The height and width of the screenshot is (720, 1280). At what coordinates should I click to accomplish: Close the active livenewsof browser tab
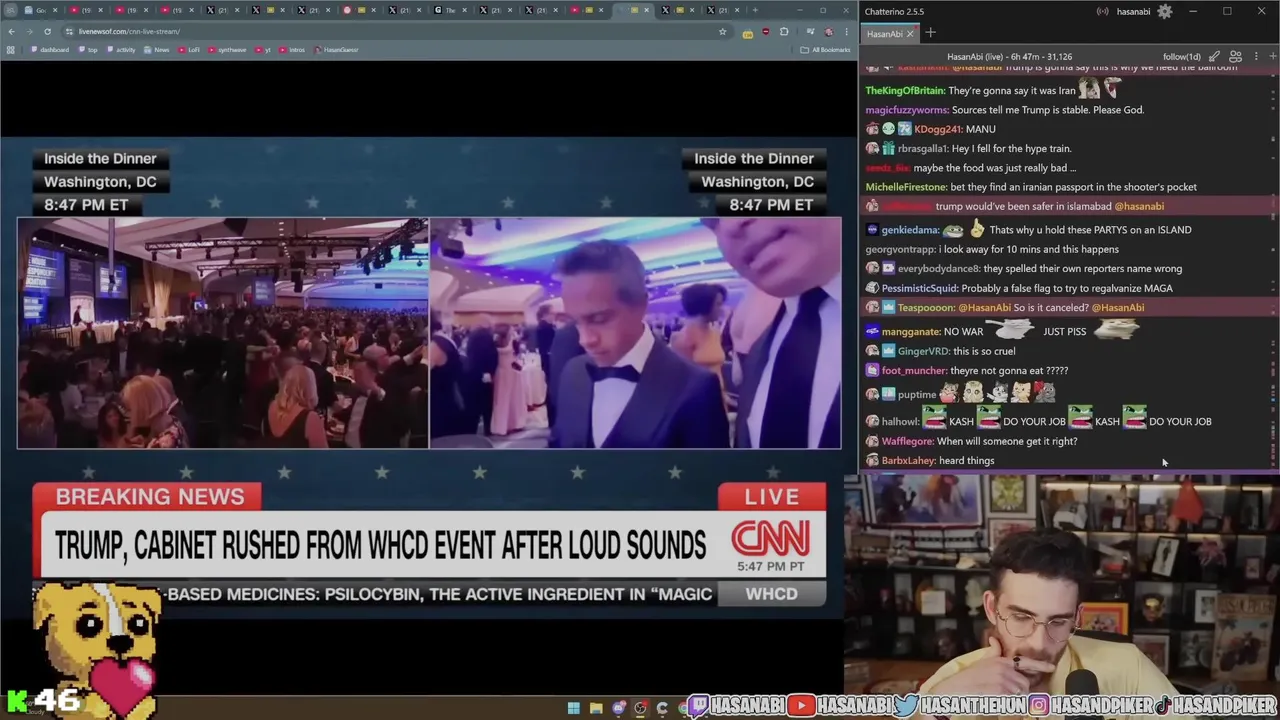point(647,10)
